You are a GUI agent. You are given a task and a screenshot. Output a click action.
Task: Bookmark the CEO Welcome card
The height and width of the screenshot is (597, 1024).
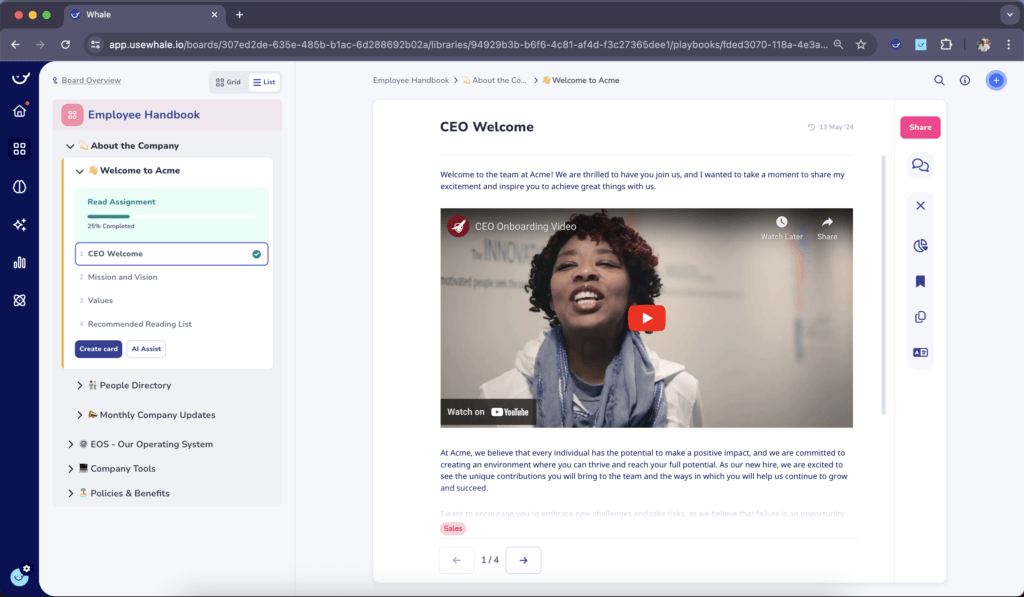(x=920, y=282)
